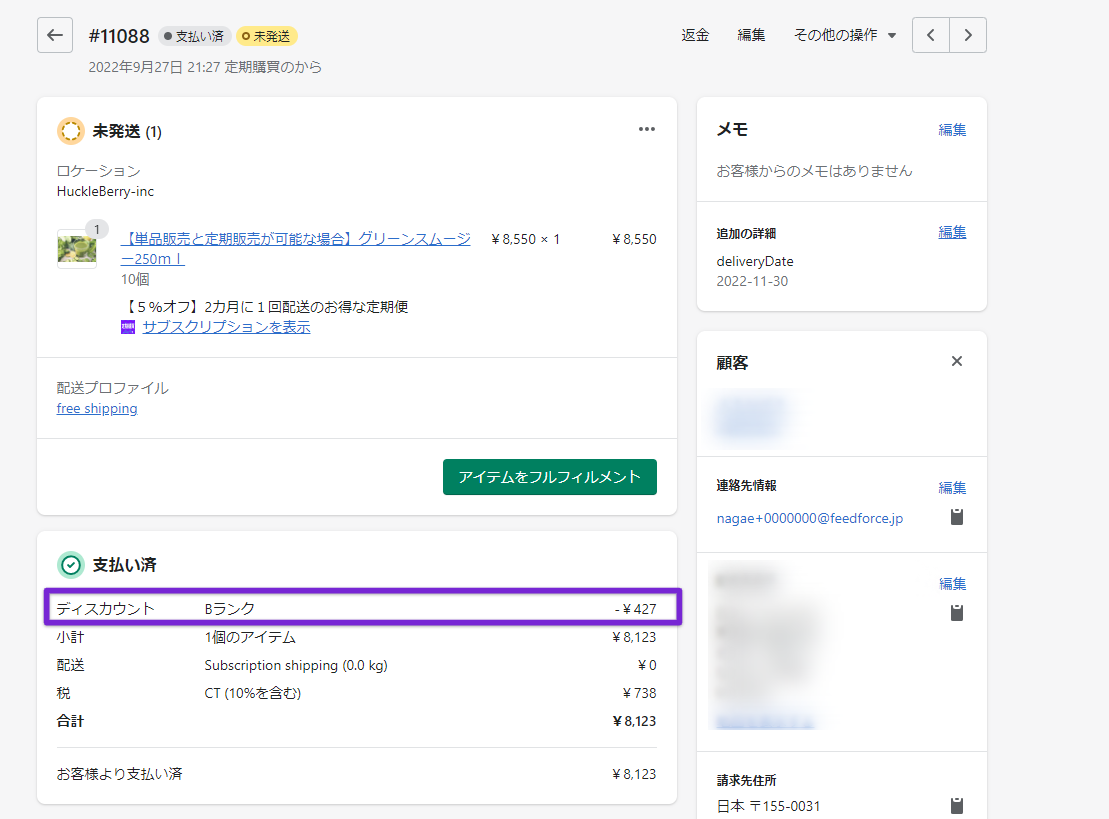Close the customer card with X
Image resolution: width=1109 pixels, height=819 pixels.
(x=957, y=361)
